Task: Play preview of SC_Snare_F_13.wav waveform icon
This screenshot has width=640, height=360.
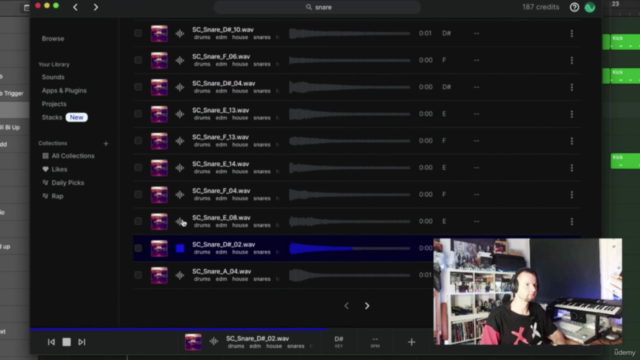Action: (180, 141)
